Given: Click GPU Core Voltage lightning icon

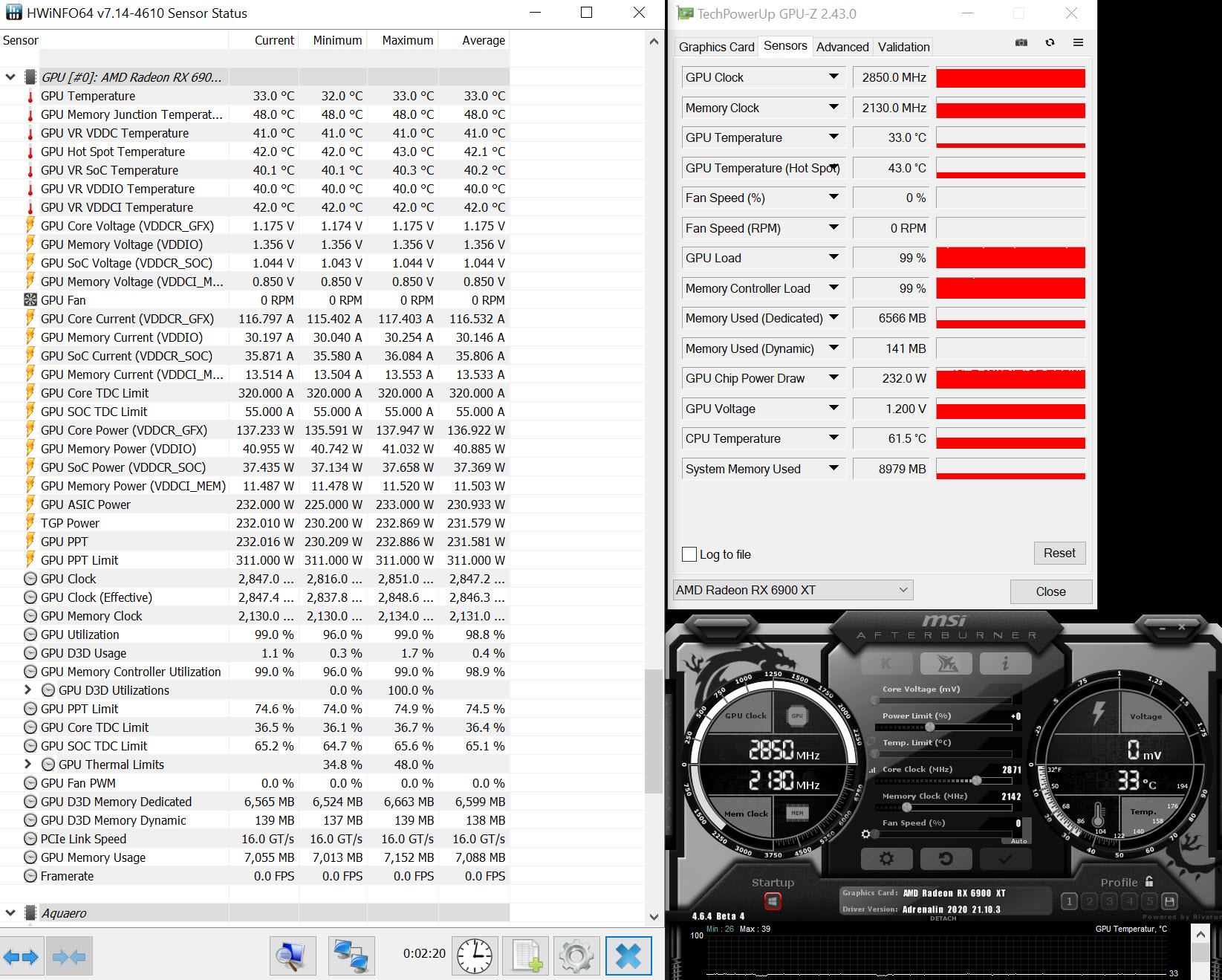Looking at the screenshot, I should click(x=30, y=226).
